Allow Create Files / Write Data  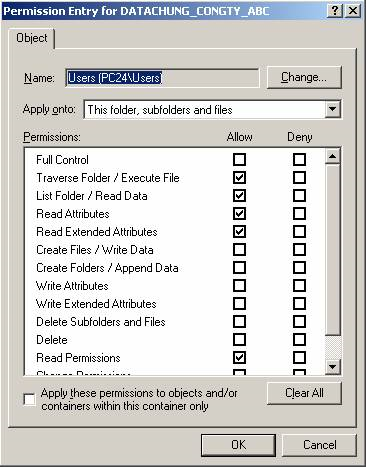(239, 250)
